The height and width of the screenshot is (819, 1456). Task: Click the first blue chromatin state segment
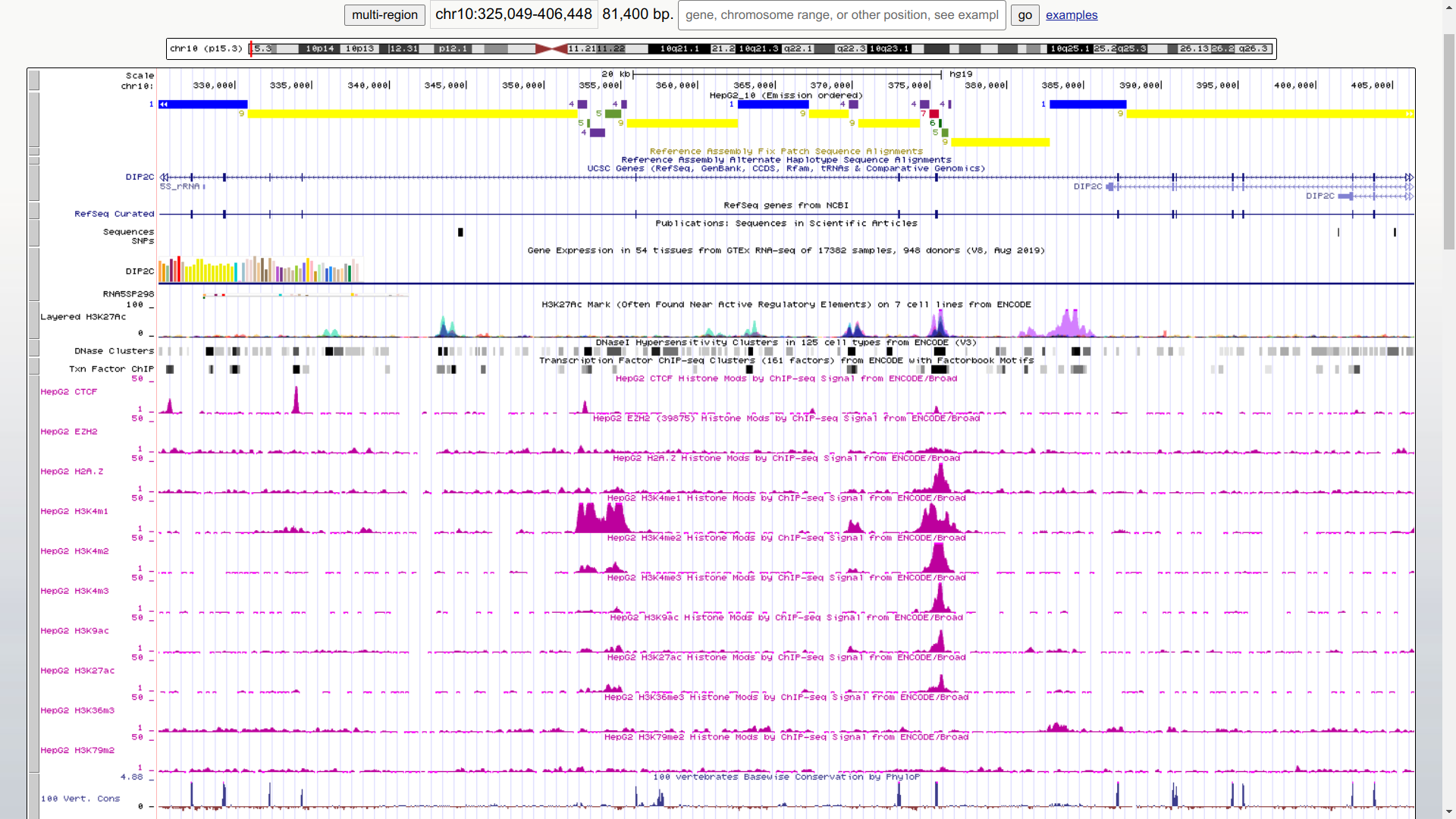(202, 104)
